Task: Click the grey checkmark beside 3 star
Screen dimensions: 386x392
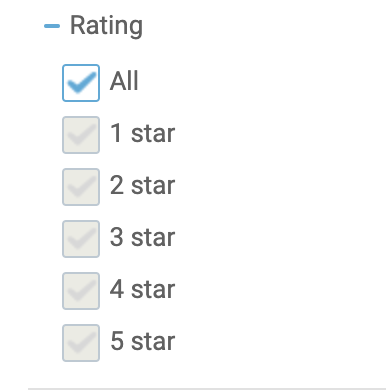Action: (x=81, y=239)
